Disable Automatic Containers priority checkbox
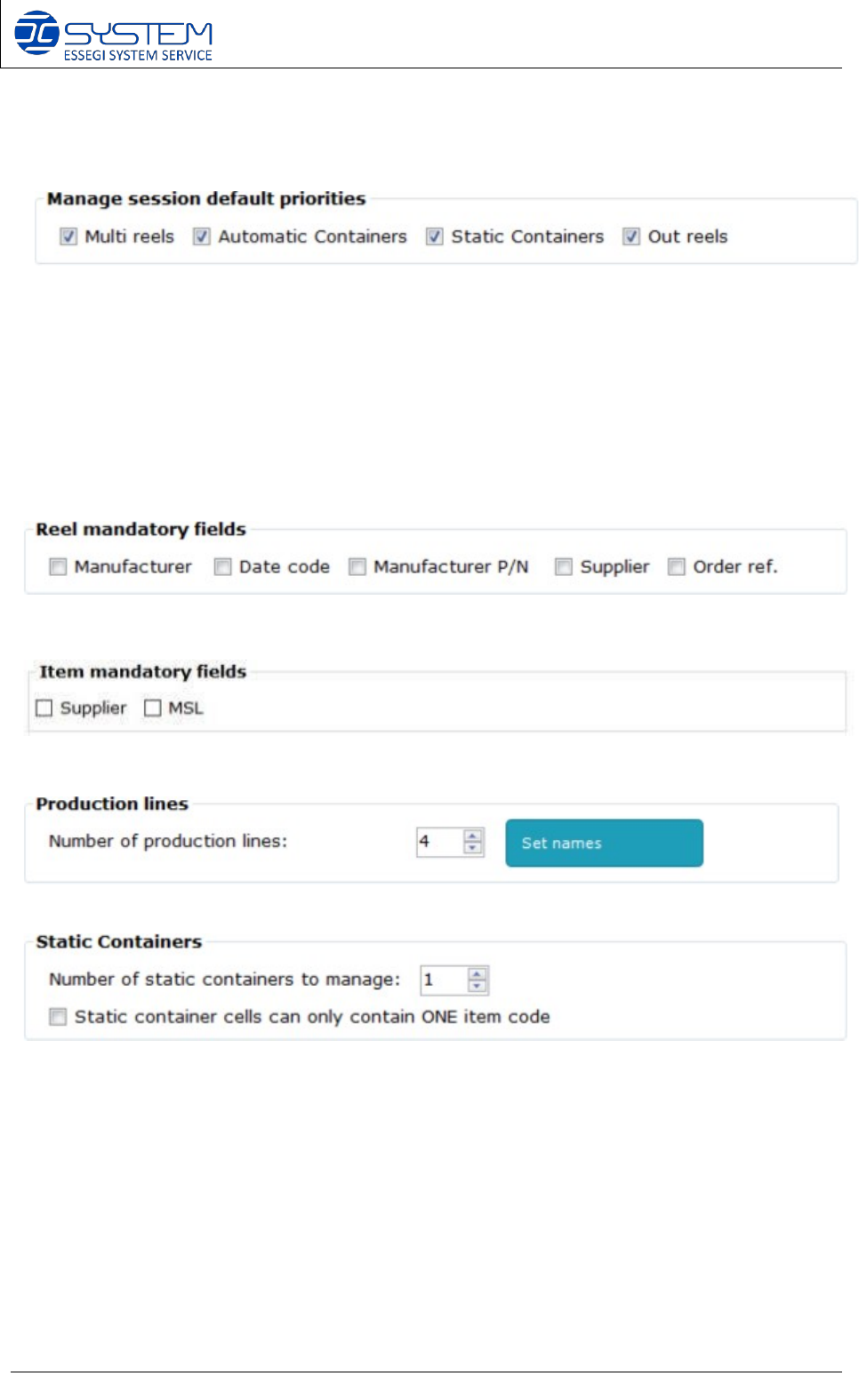 click(202, 236)
